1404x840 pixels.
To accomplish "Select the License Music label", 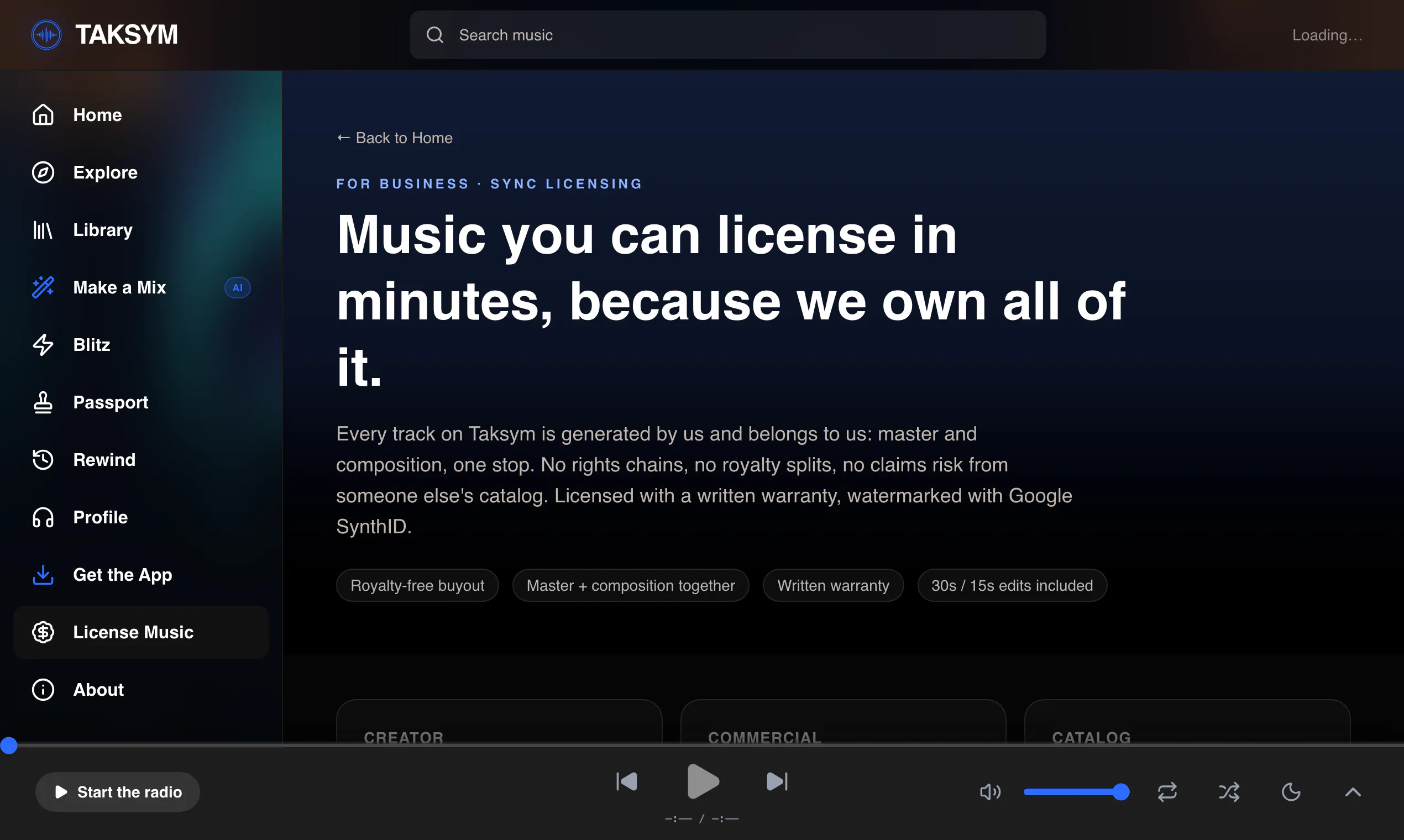I will [134, 633].
